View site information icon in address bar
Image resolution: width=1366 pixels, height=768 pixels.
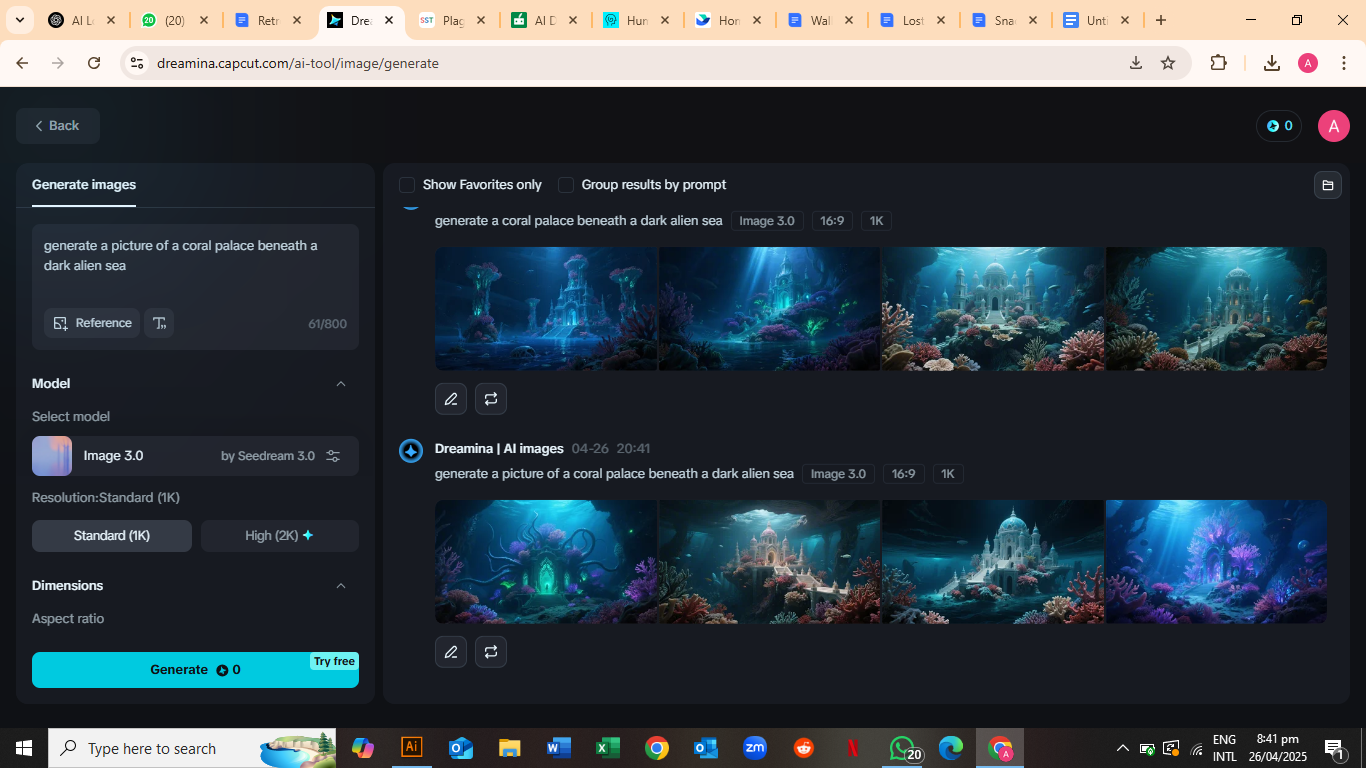click(x=138, y=63)
